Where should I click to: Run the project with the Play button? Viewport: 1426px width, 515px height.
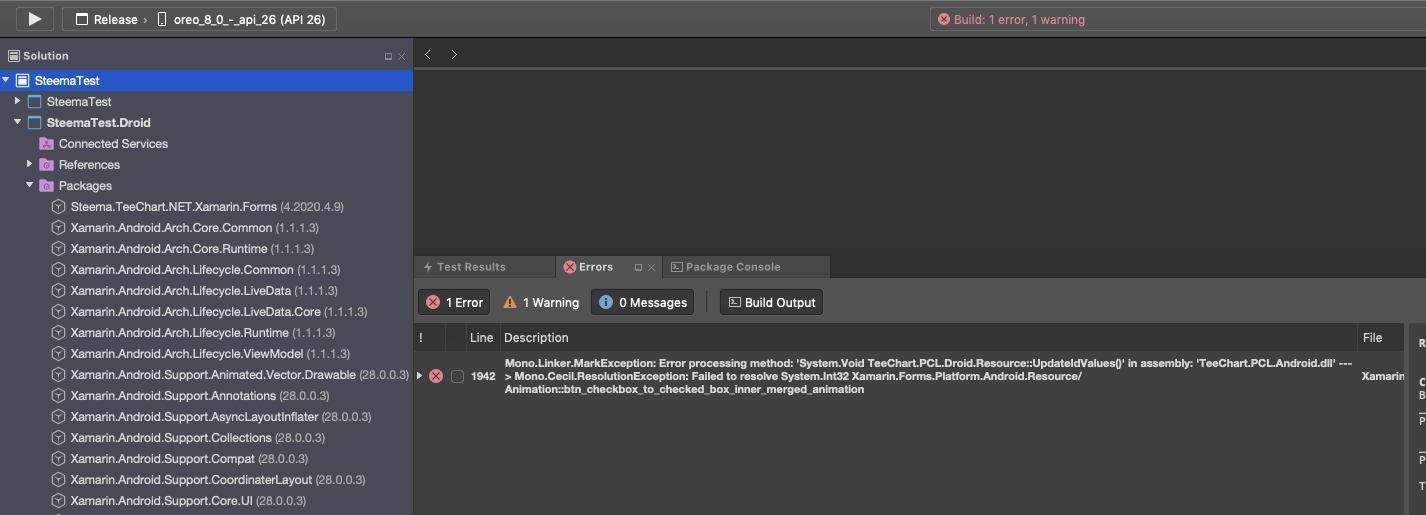[35, 19]
